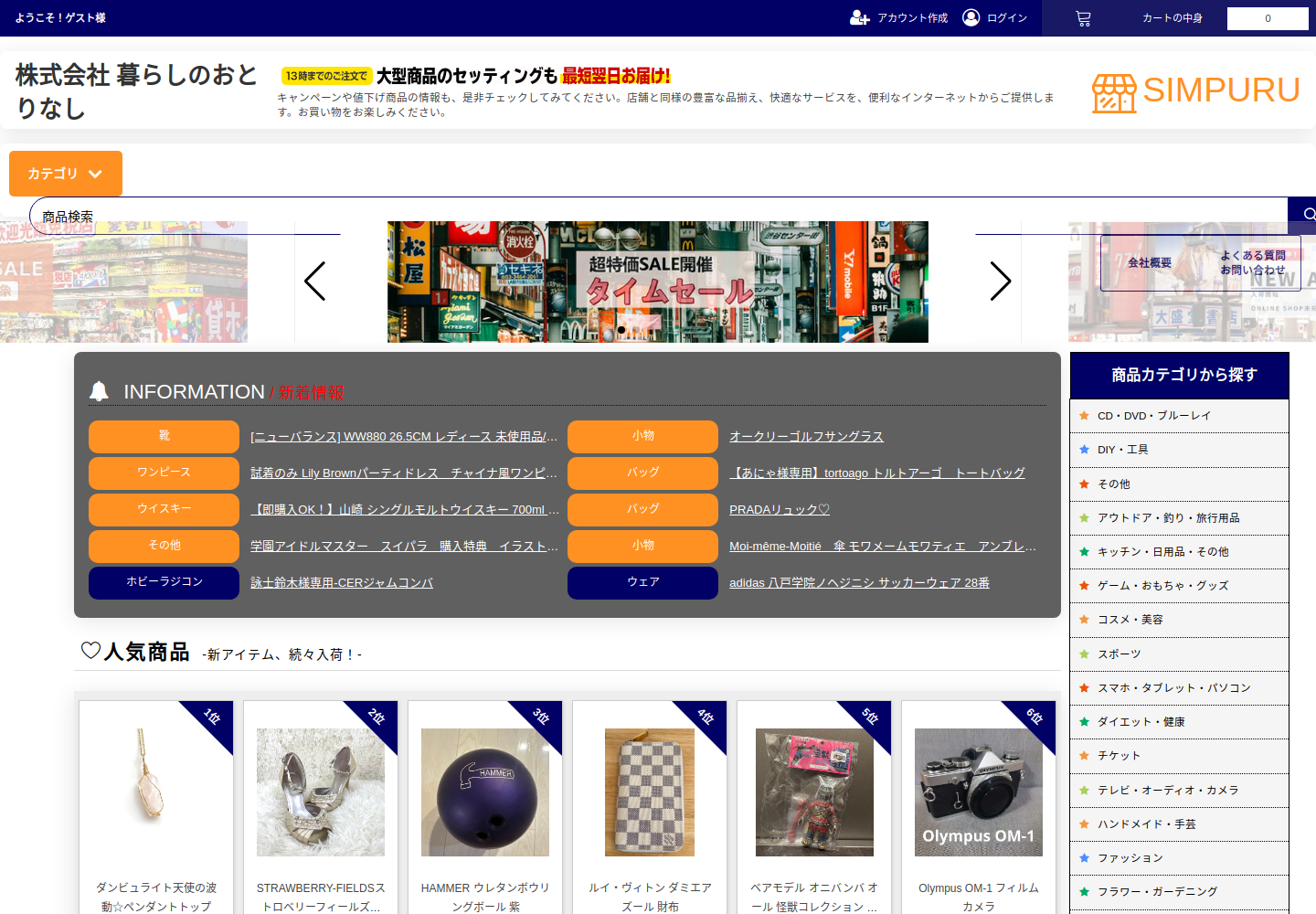This screenshot has height=914, width=1316.
Task: Click the INFORMATION bell icon
Action: 99,391
